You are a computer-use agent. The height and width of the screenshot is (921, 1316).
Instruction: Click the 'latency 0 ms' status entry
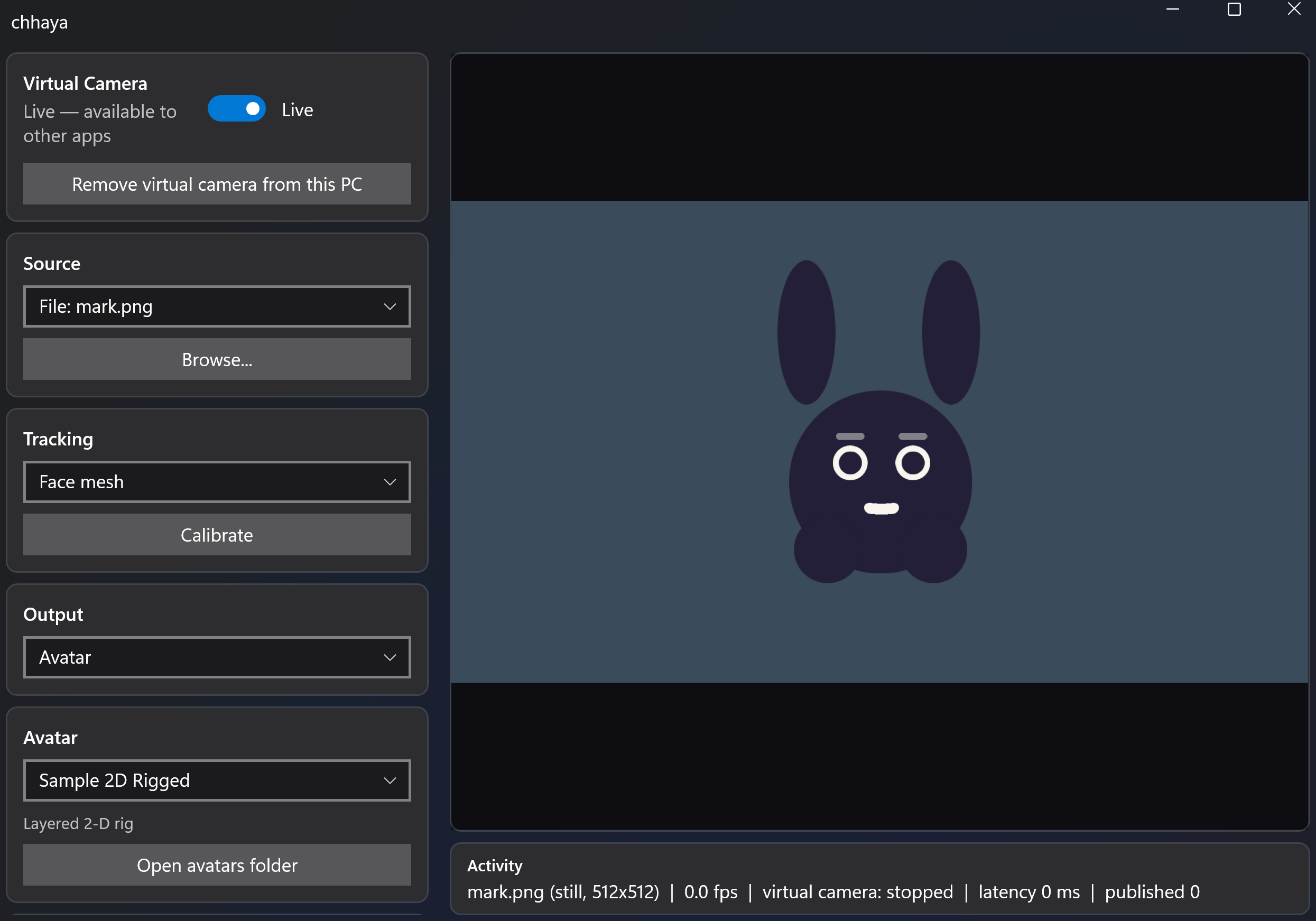point(1029,892)
